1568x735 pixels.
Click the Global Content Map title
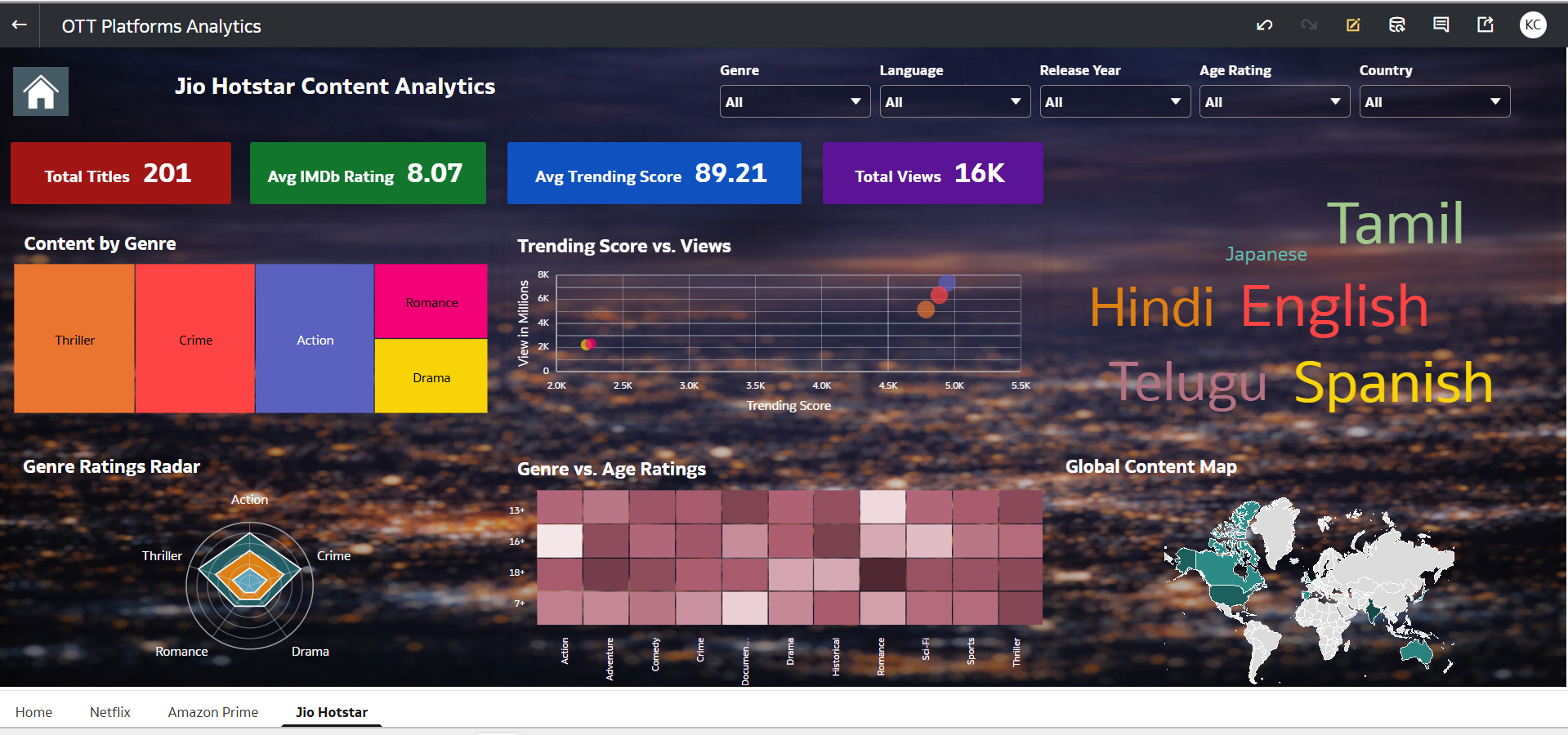tap(1150, 466)
